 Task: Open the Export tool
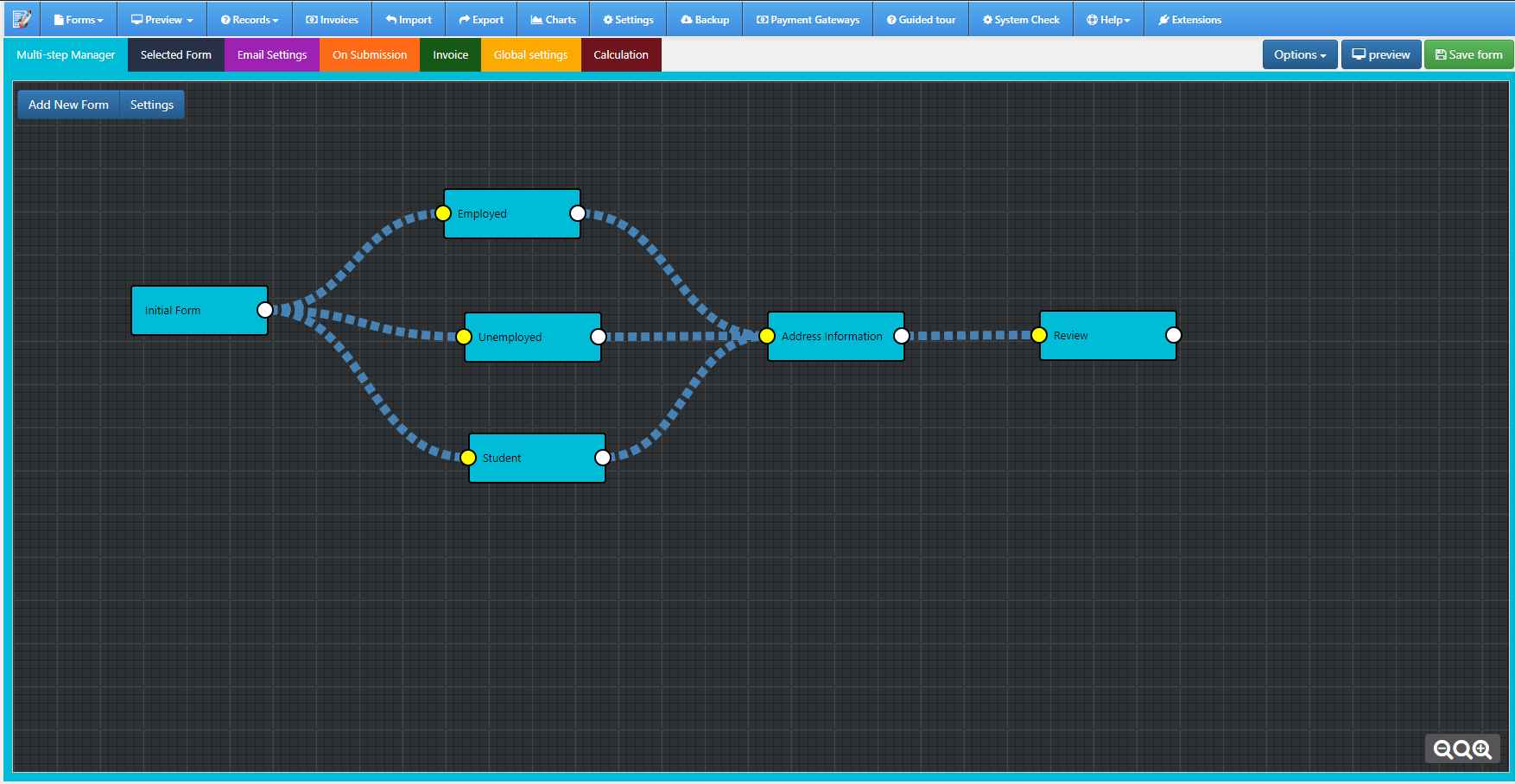[481, 19]
